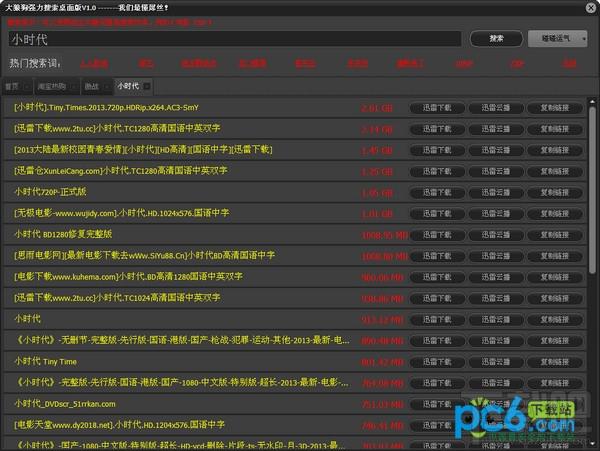Close the search window with the round X

pyautogui.click(x=591, y=7)
